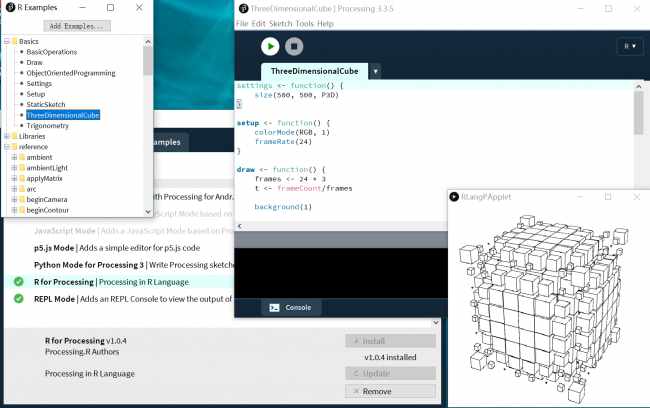Expand the Libraries folder
Viewport: 650px width, 408px height.
click(7, 136)
